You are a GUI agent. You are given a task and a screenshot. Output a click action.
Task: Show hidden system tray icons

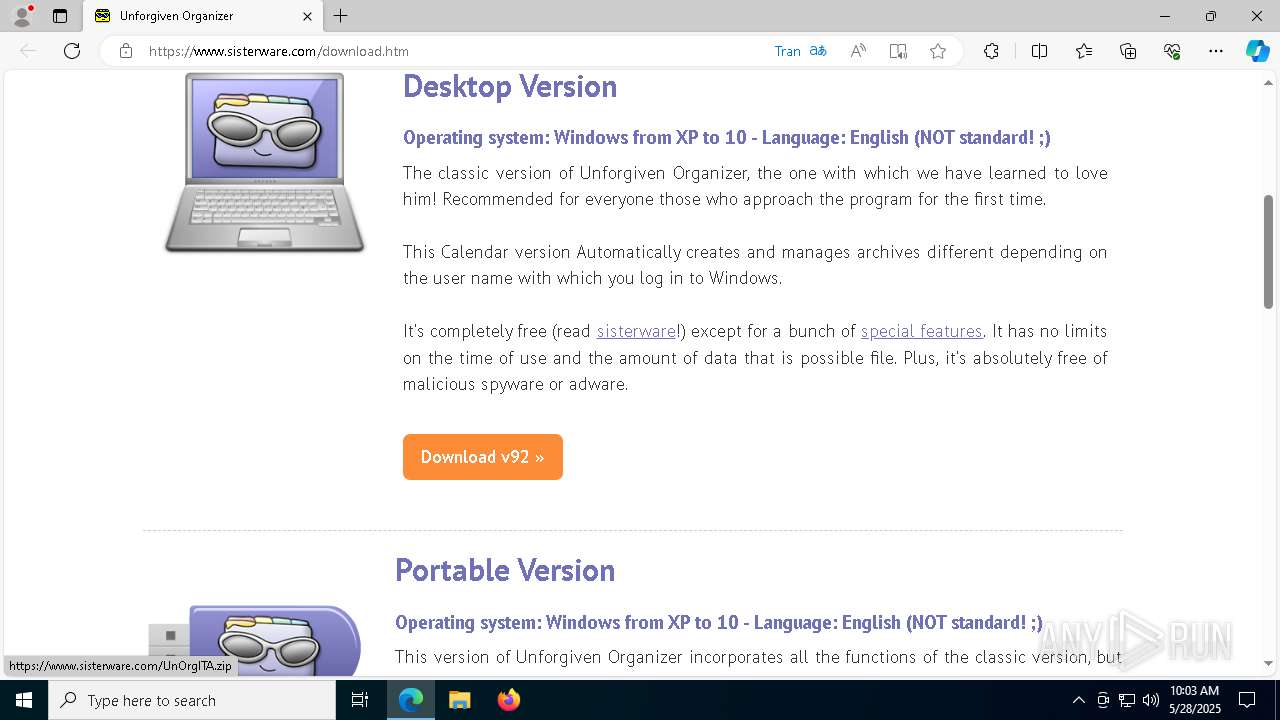coord(1078,700)
